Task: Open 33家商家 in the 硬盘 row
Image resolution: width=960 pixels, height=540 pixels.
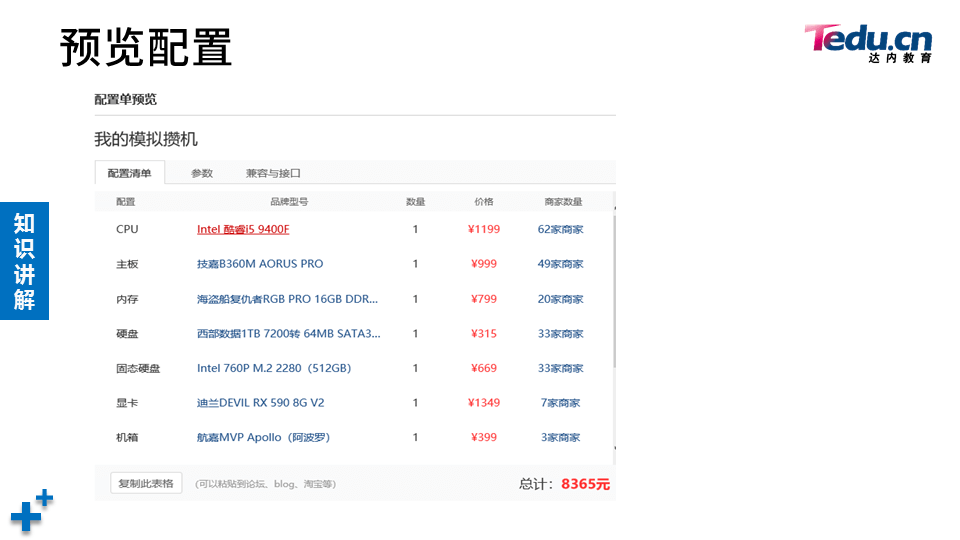Action: click(560, 334)
